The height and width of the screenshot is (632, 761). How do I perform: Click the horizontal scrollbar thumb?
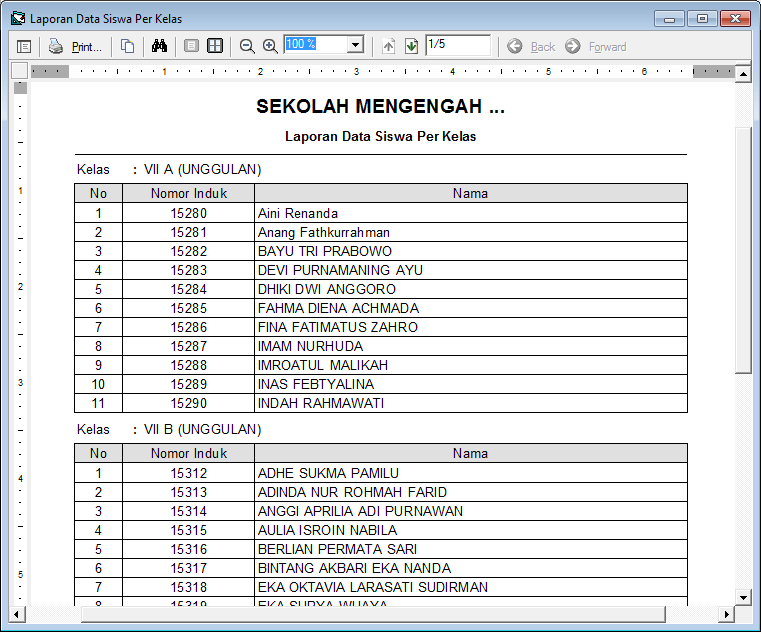click(373, 615)
